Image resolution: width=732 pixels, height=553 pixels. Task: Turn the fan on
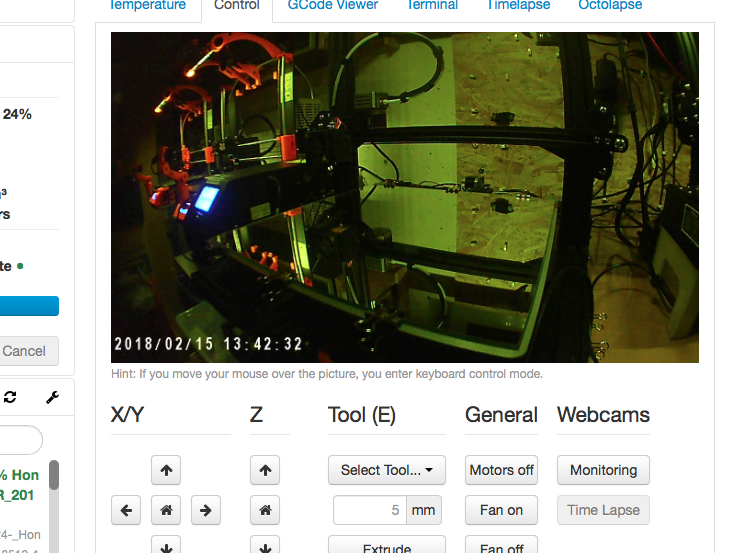[x=501, y=510]
